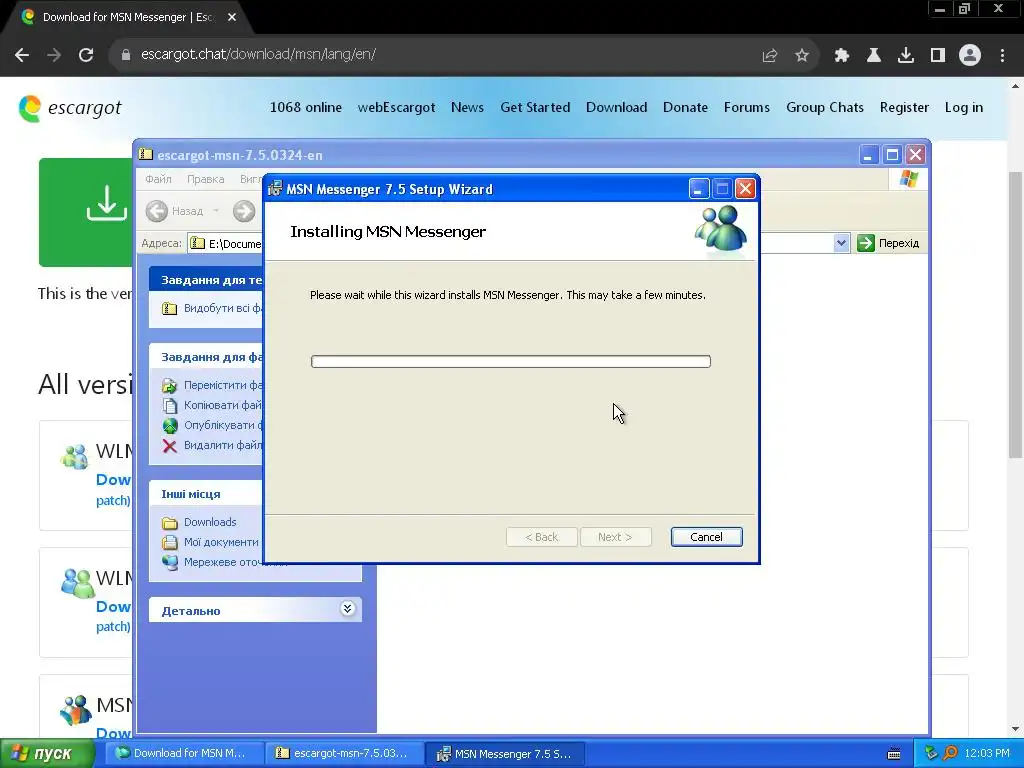Click the Перехід go button

889,243
